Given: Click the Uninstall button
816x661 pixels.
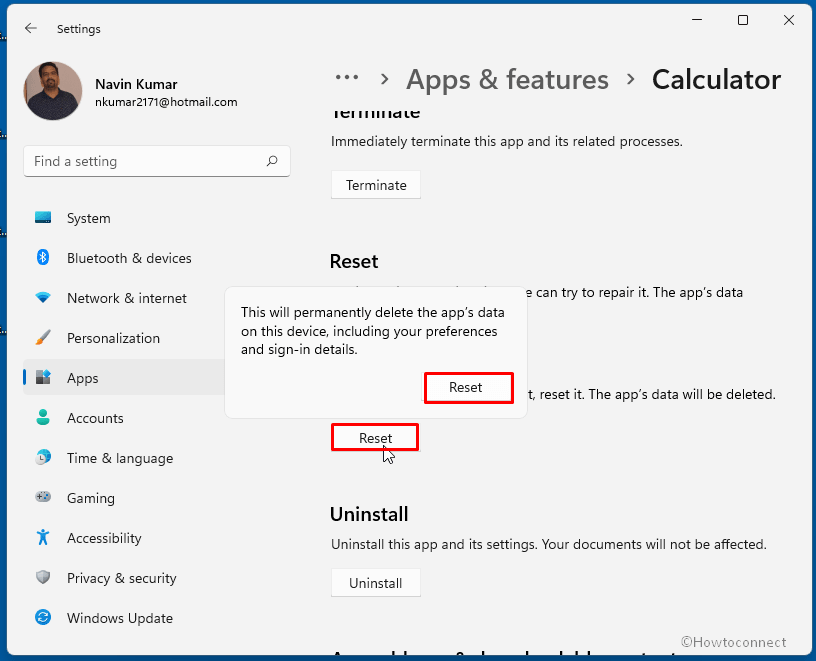Looking at the screenshot, I should pos(376,583).
